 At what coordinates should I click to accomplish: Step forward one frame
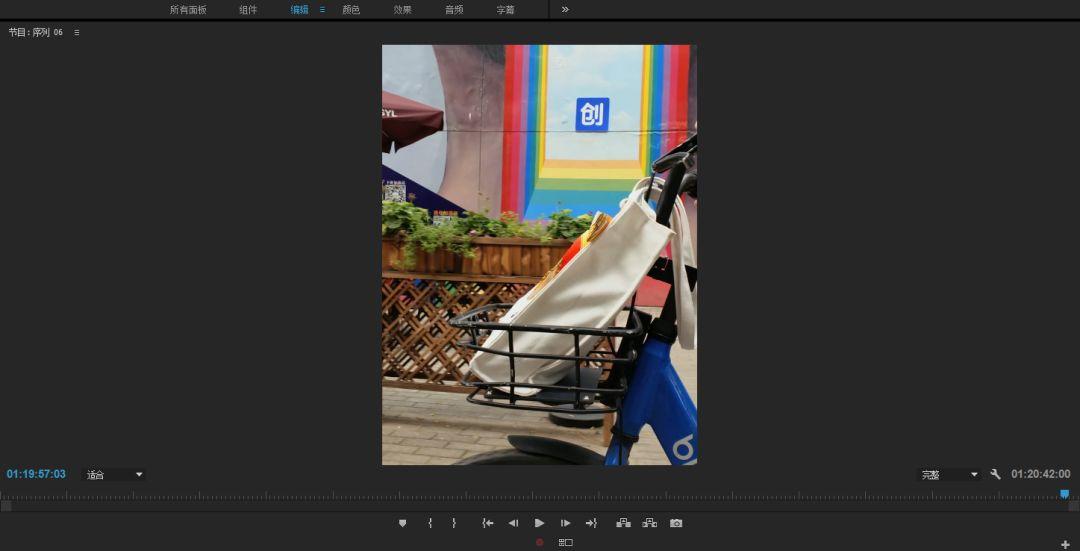(x=565, y=523)
